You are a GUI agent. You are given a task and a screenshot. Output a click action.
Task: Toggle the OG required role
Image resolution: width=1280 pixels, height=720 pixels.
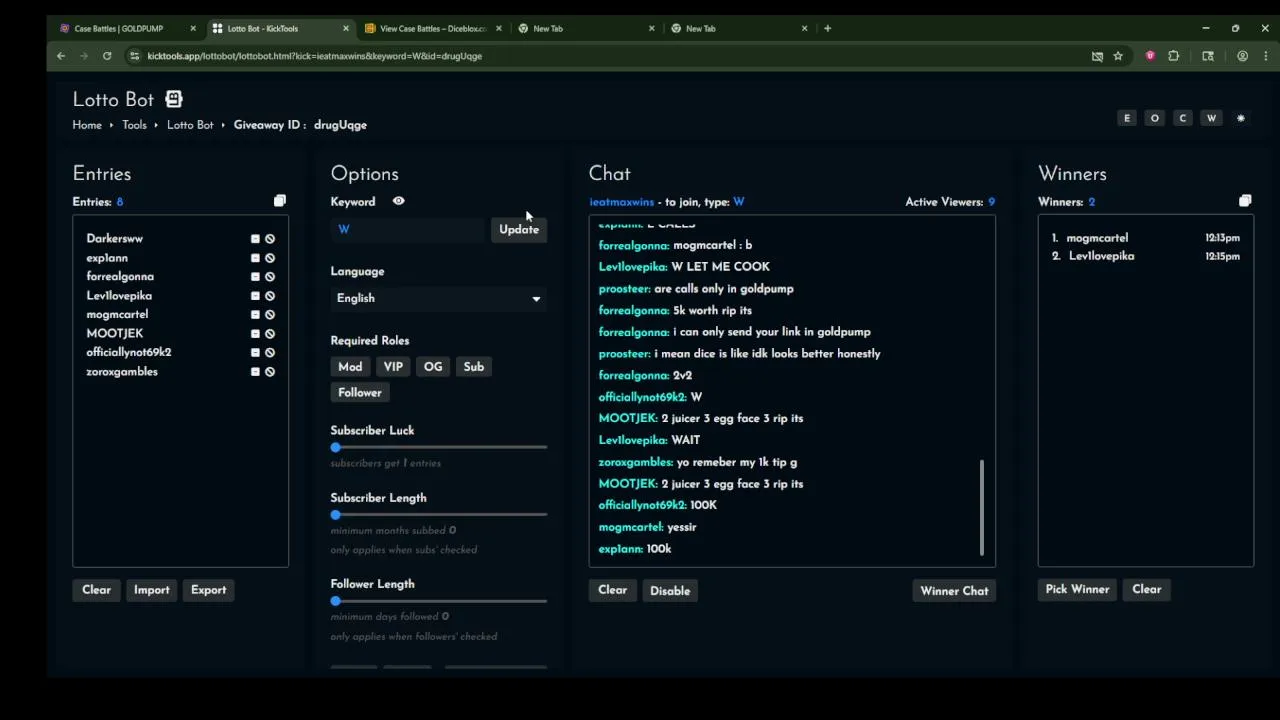click(433, 367)
